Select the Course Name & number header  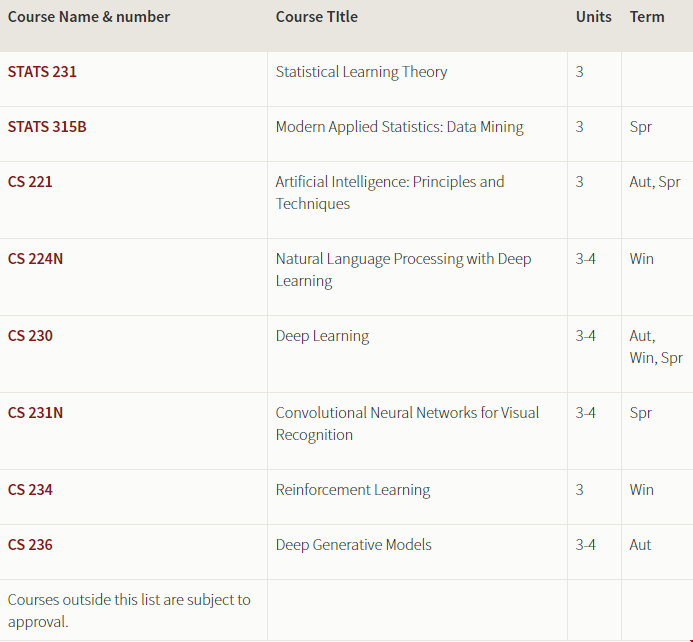(89, 17)
